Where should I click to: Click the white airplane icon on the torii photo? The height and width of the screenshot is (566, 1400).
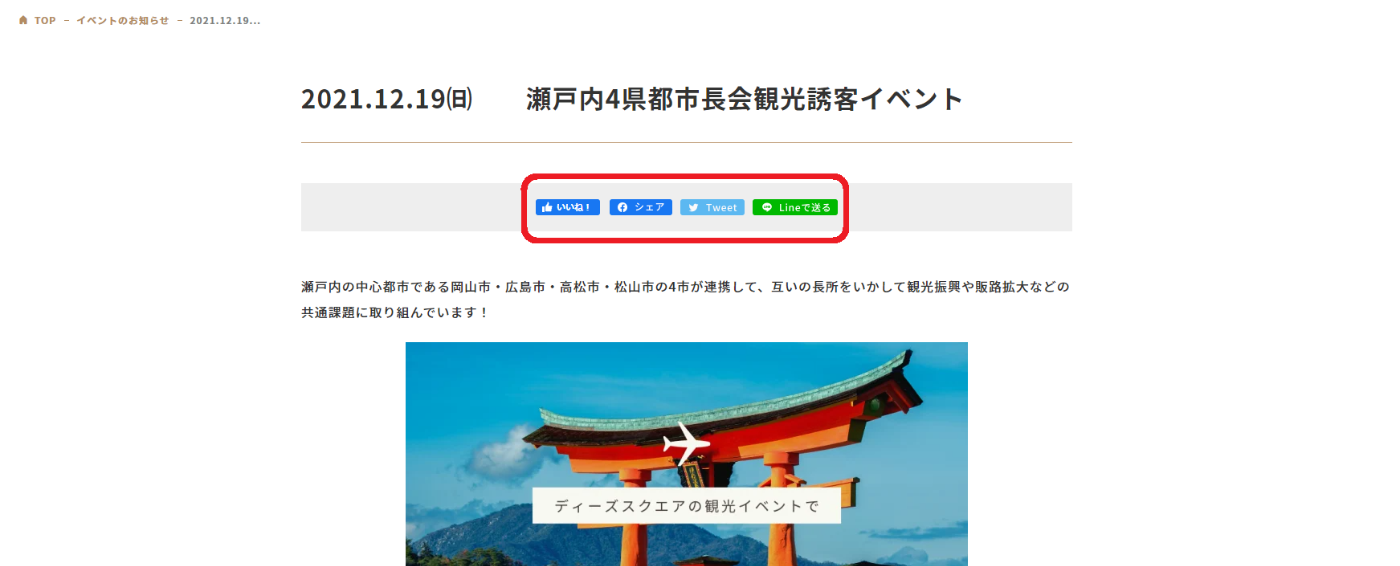click(x=686, y=442)
